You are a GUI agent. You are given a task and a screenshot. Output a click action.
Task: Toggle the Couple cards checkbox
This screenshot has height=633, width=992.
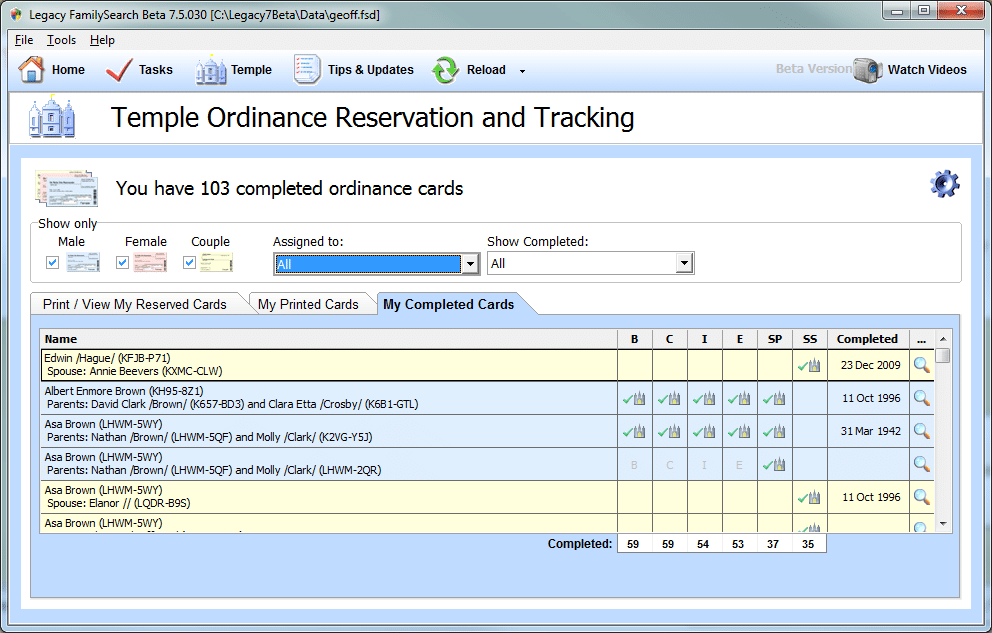[189, 262]
